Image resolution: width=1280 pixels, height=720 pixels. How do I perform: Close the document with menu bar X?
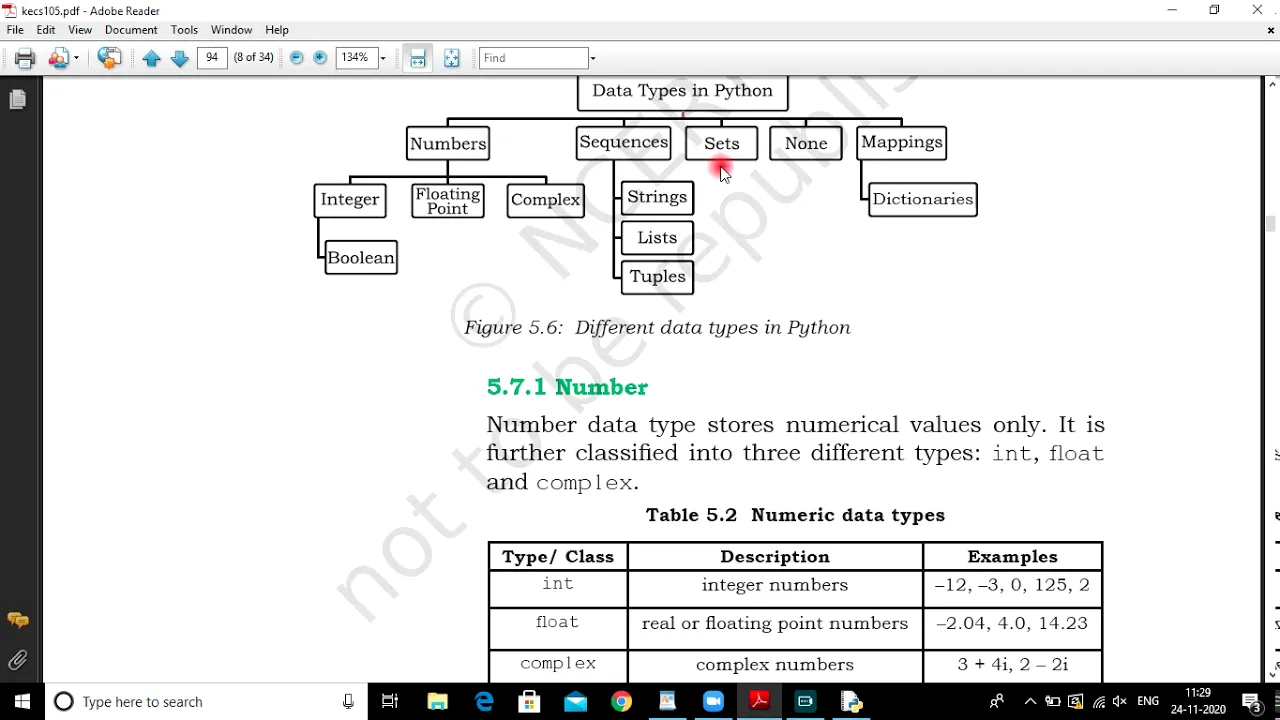[1271, 30]
